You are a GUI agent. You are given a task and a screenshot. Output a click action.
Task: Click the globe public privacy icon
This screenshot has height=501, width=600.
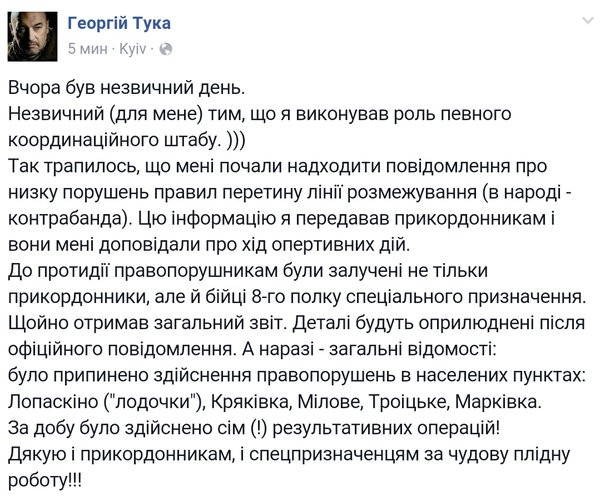pos(165,49)
